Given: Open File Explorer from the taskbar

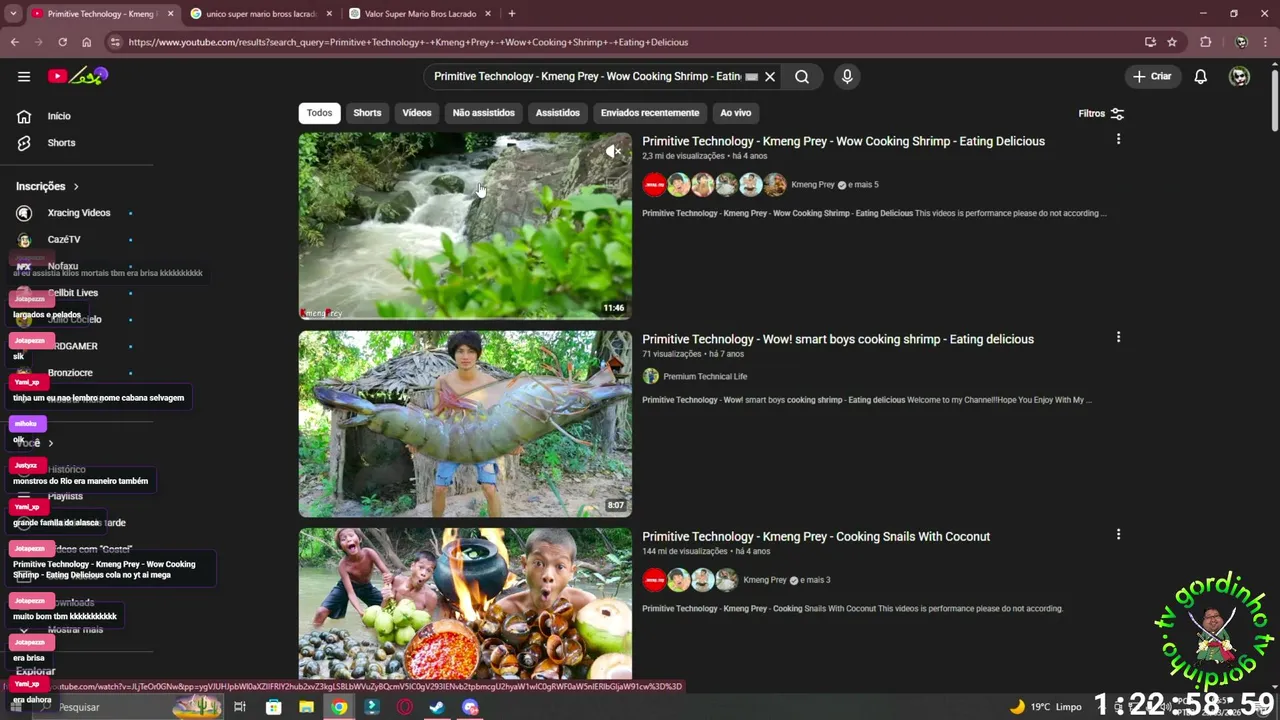Looking at the screenshot, I should tap(307, 707).
